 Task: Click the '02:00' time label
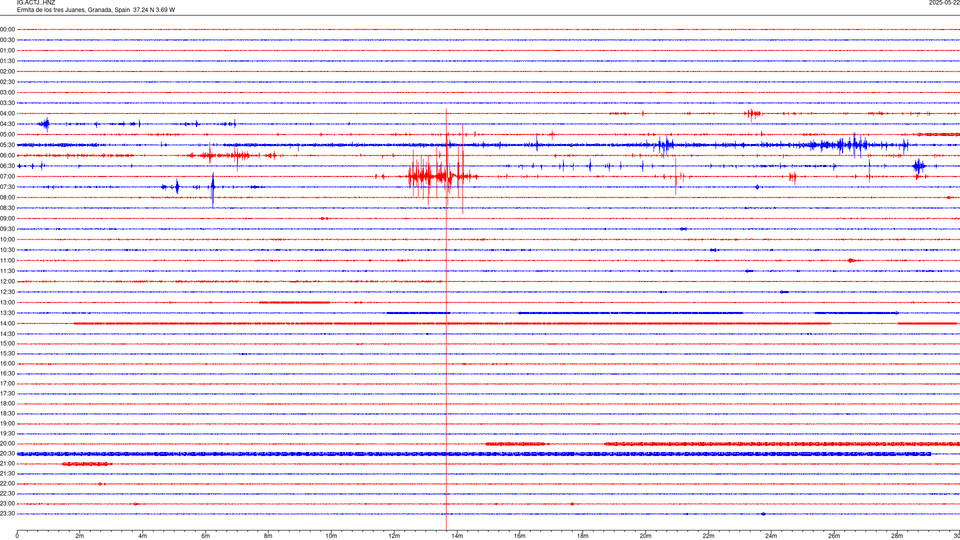7,71
